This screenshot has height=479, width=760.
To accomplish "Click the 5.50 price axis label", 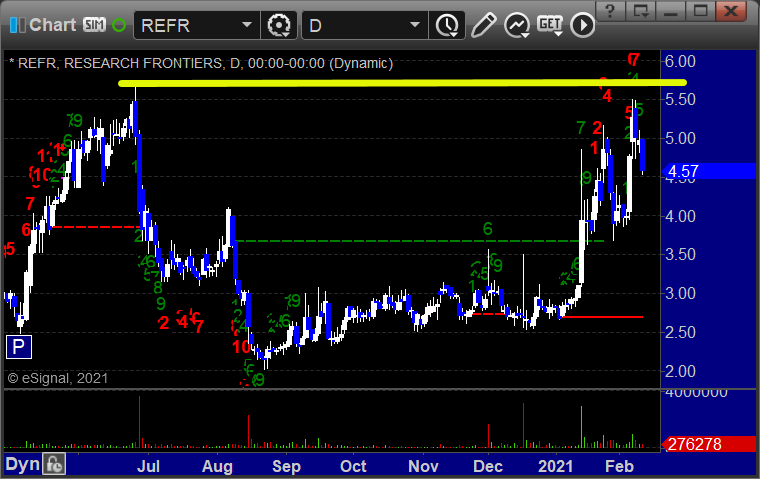I will pos(680,99).
